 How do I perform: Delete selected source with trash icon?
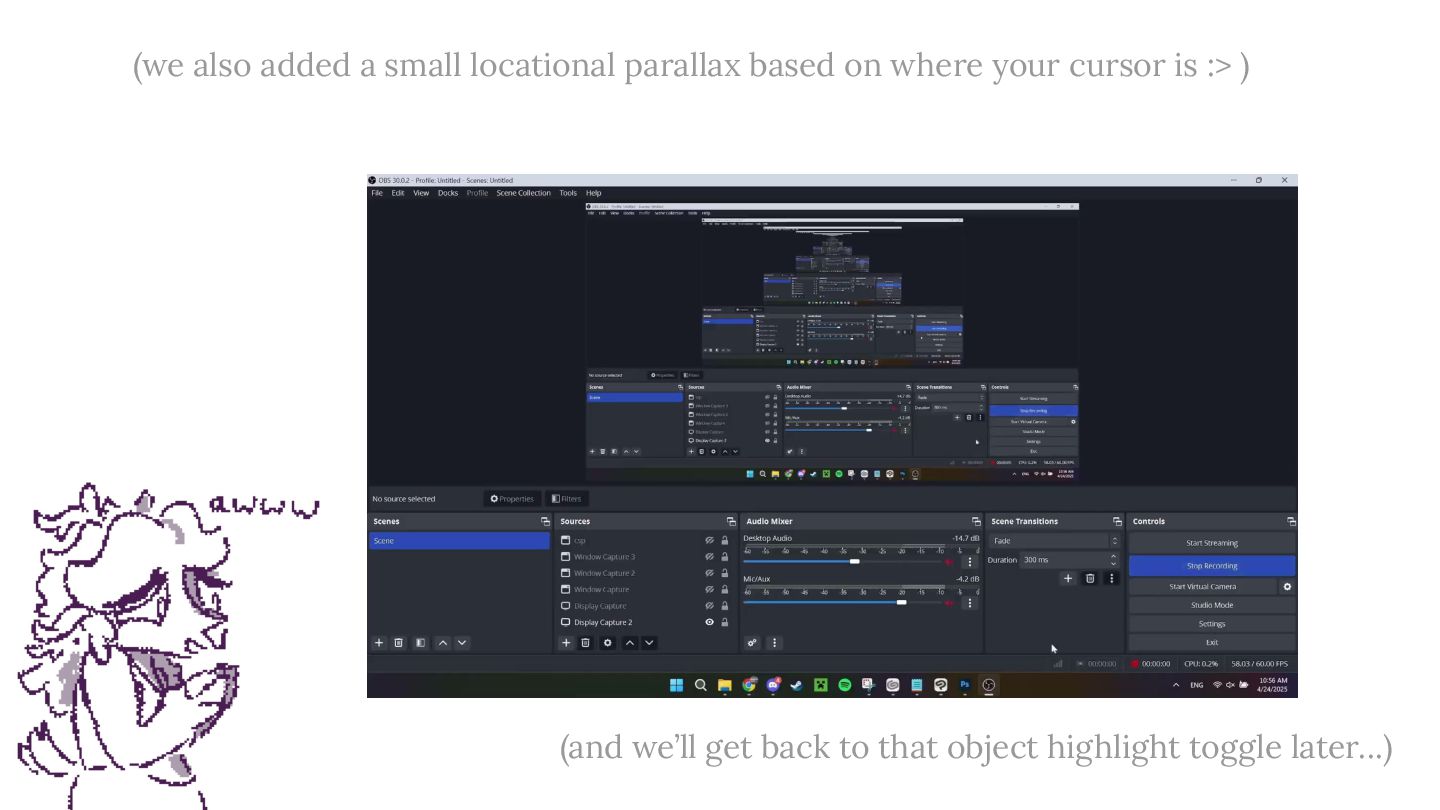pyautogui.click(x=585, y=643)
